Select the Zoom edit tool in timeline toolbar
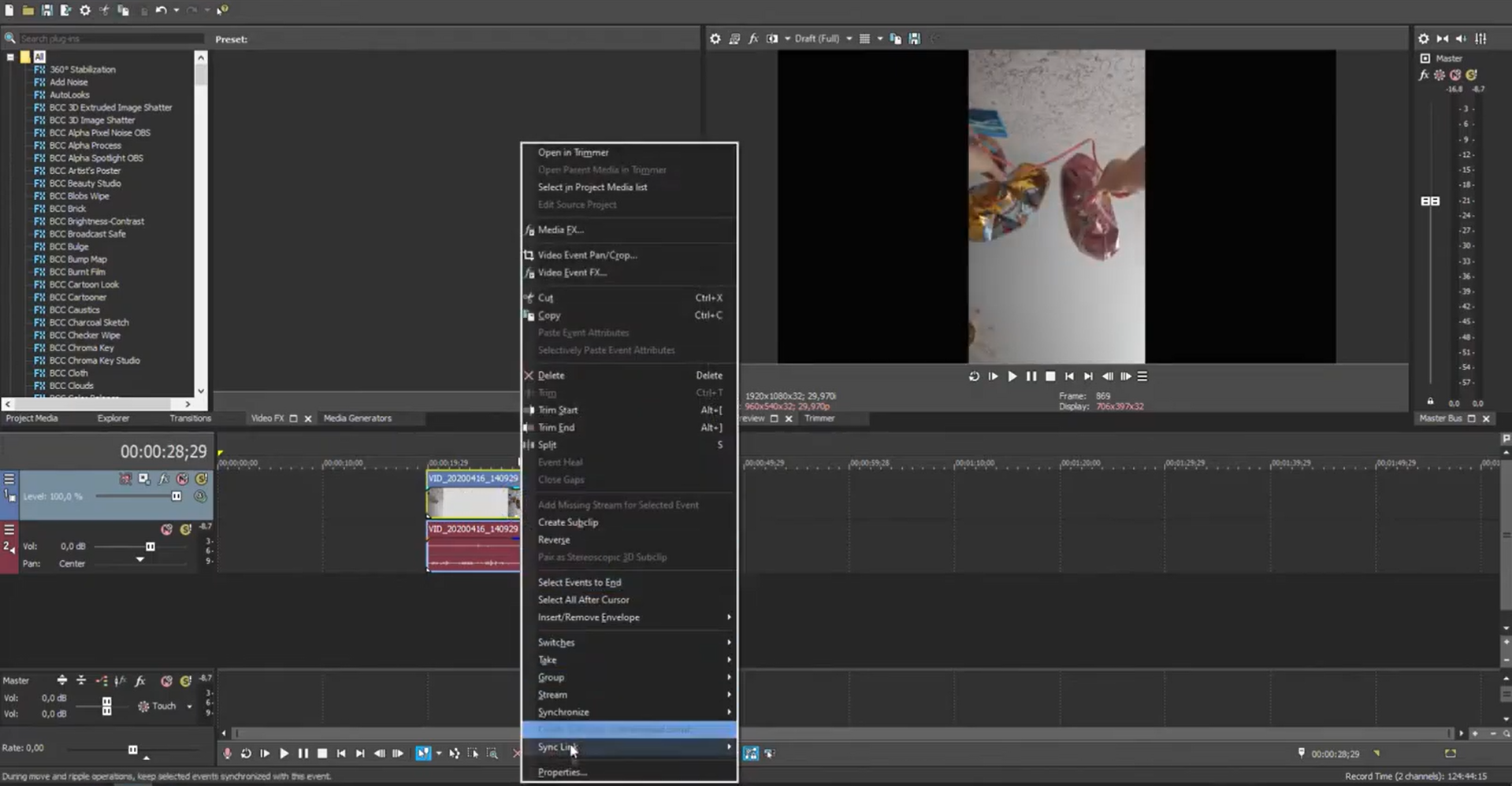 [x=492, y=754]
